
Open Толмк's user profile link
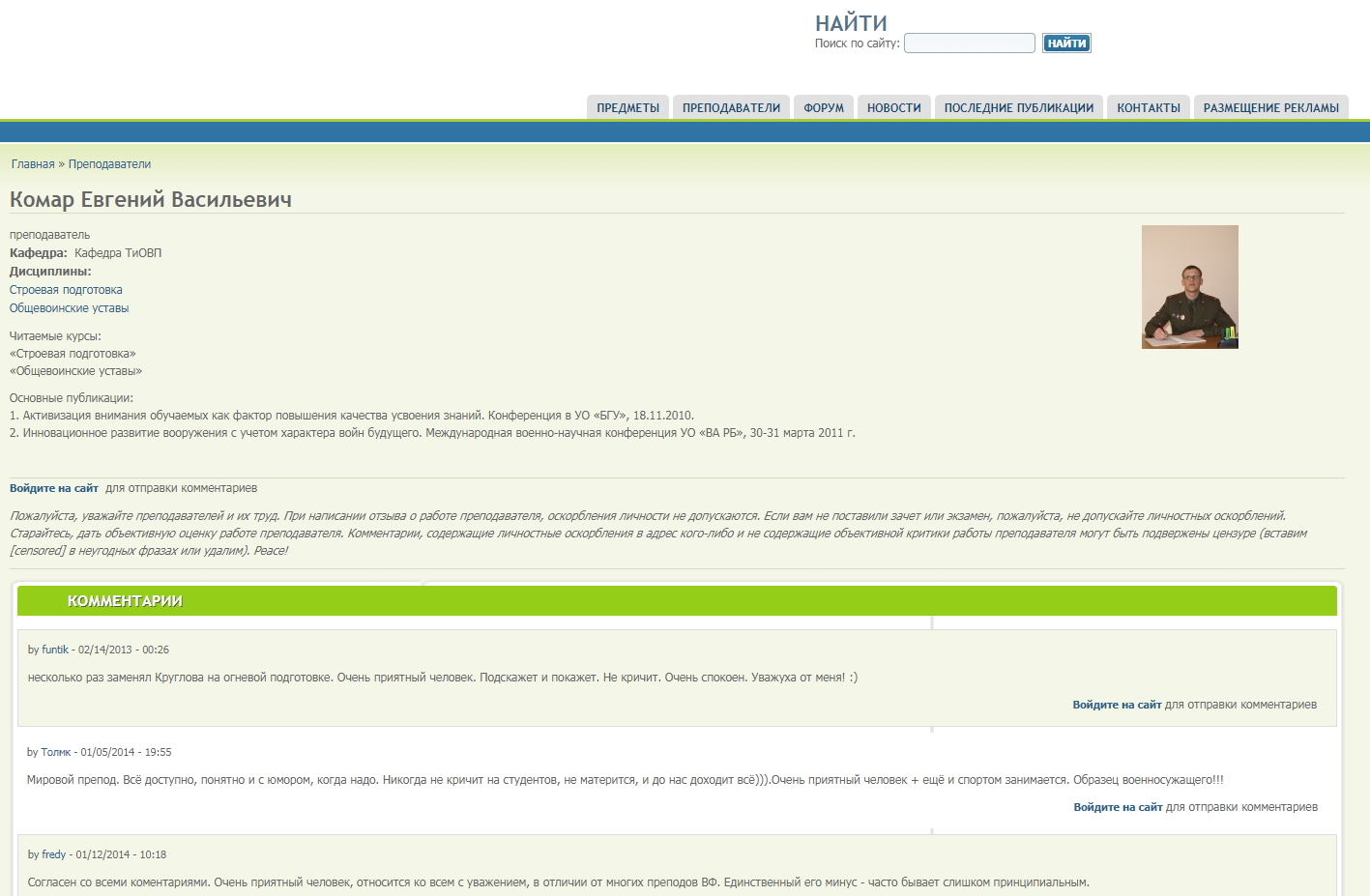point(56,752)
